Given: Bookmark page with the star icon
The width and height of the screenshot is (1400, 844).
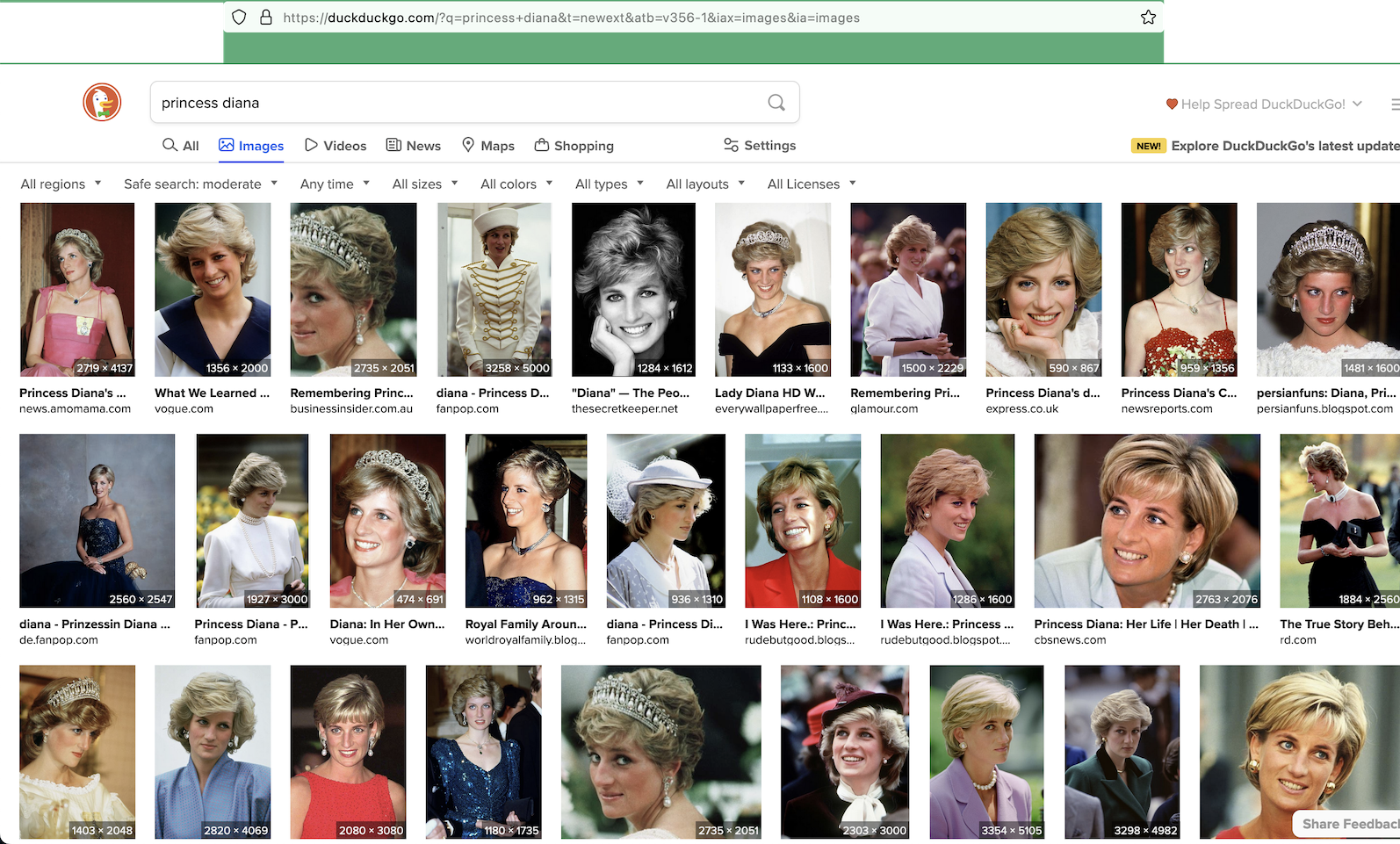Looking at the screenshot, I should pyautogui.click(x=1148, y=18).
